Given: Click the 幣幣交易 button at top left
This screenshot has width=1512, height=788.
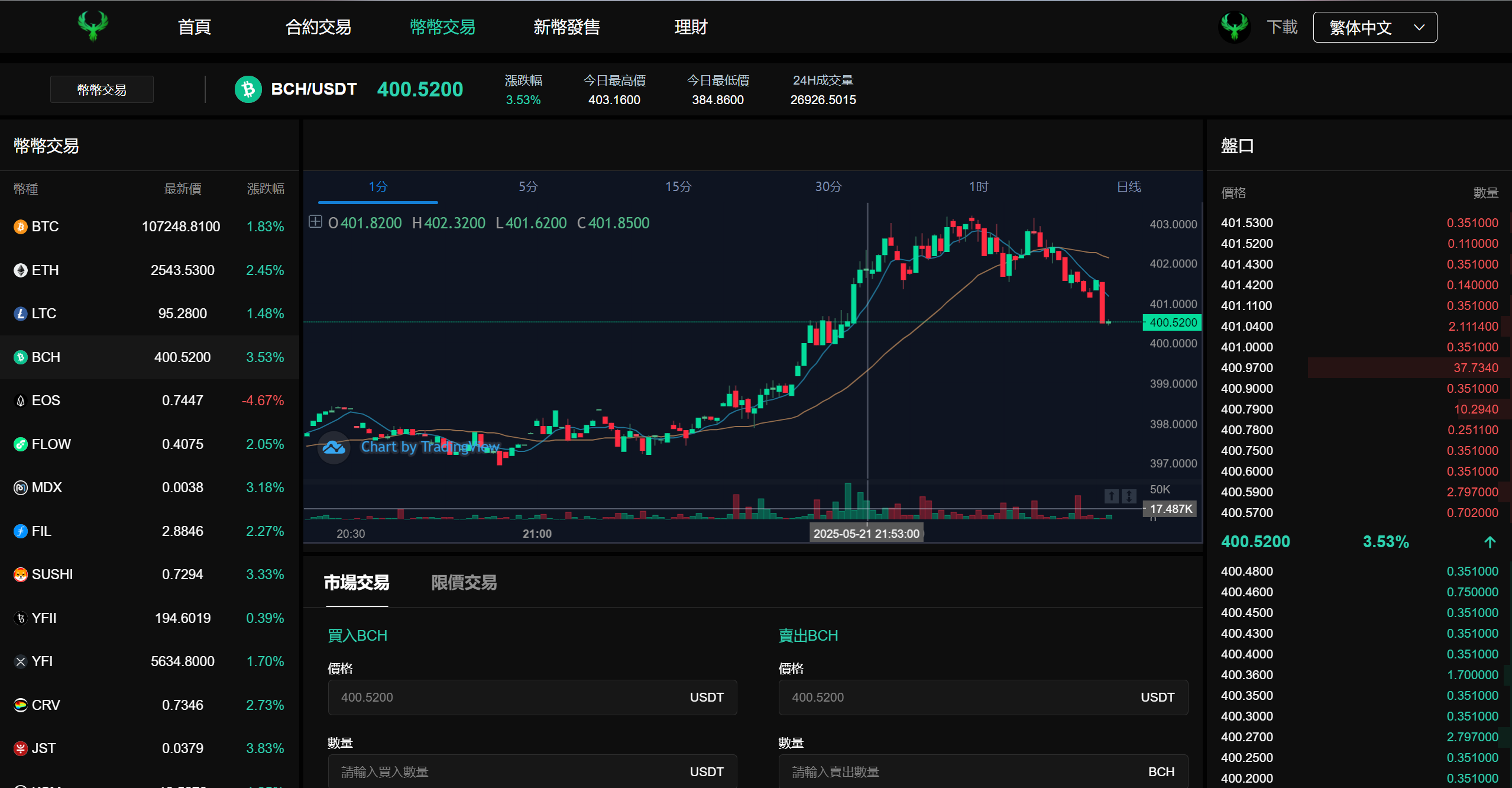Looking at the screenshot, I should coord(101,89).
